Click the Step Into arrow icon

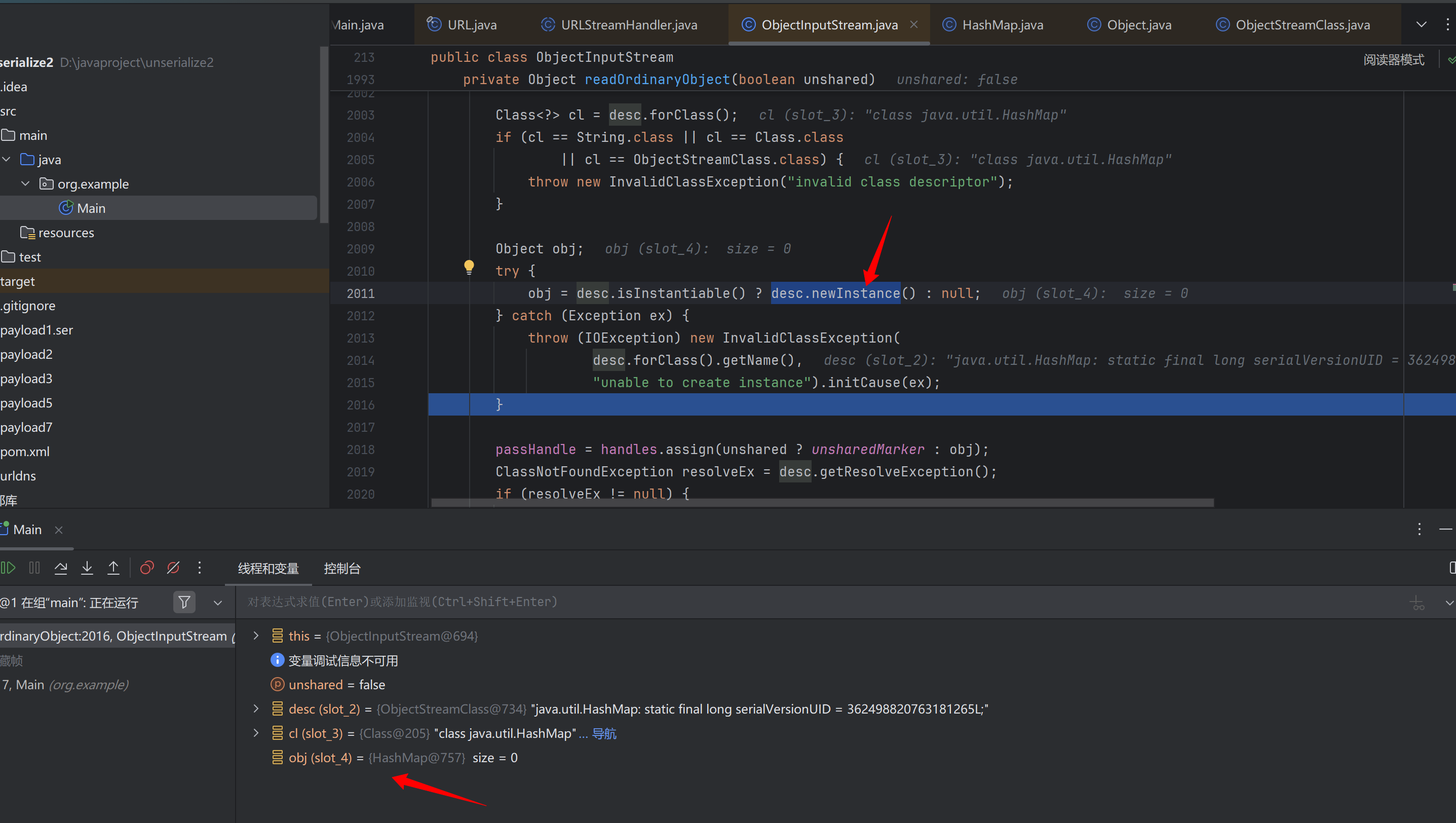pyautogui.click(x=87, y=568)
